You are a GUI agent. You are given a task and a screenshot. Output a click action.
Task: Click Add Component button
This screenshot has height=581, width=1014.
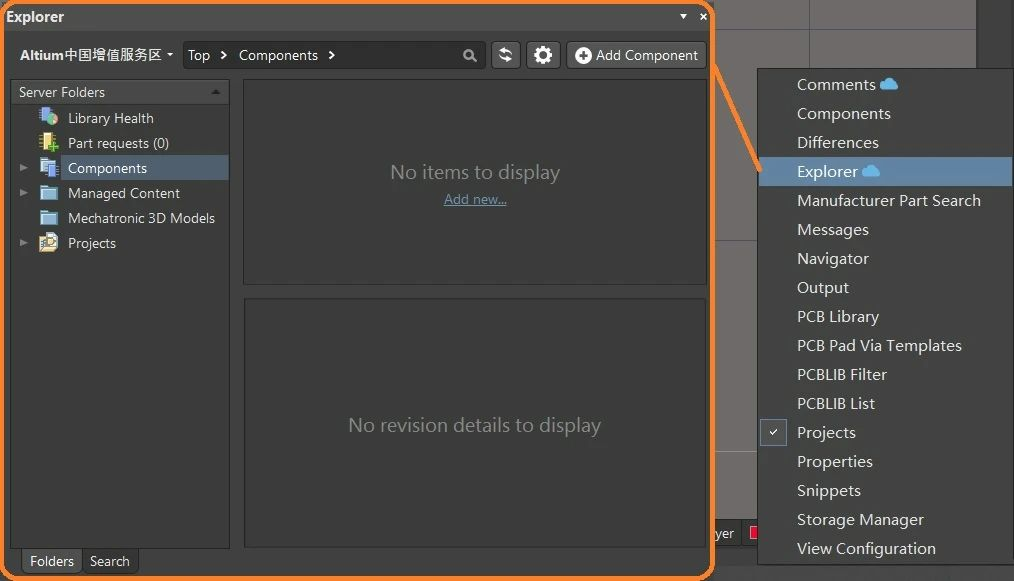pos(636,55)
